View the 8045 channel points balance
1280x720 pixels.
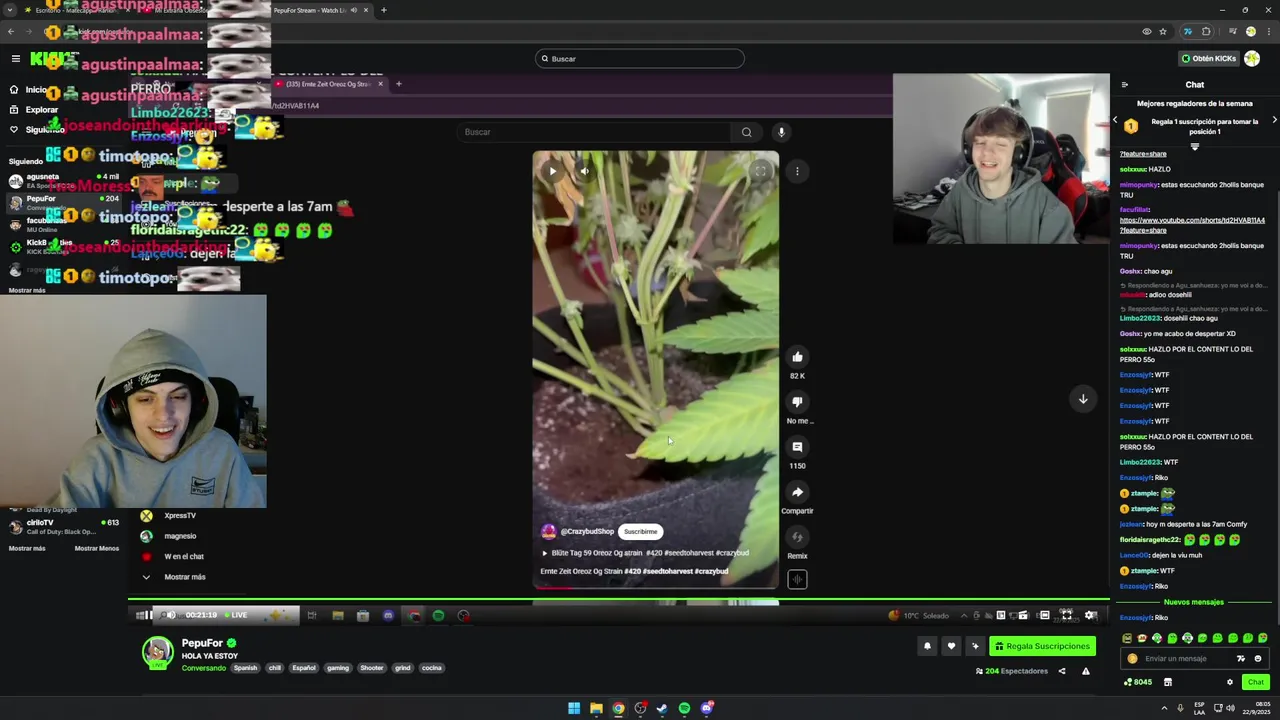pos(1138,682)
